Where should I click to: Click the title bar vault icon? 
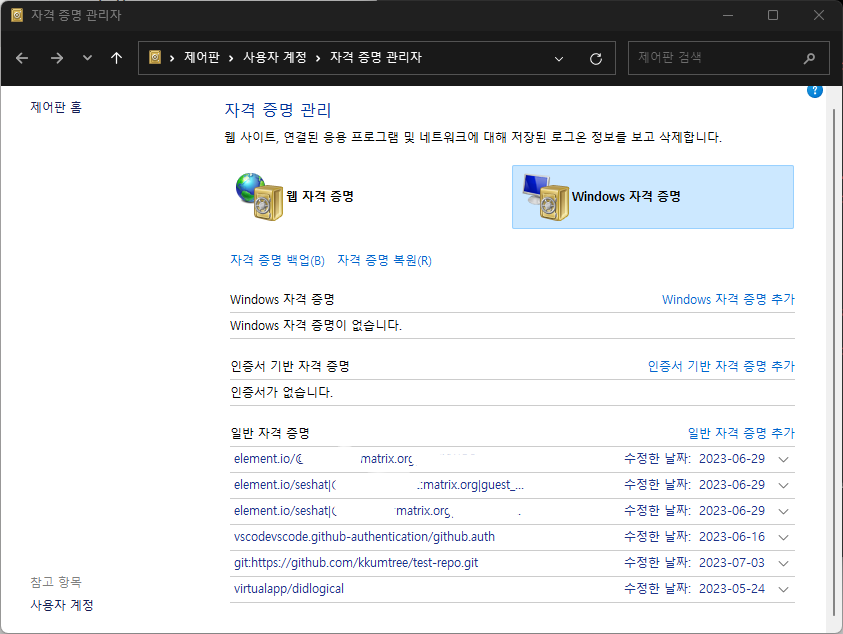17,15
